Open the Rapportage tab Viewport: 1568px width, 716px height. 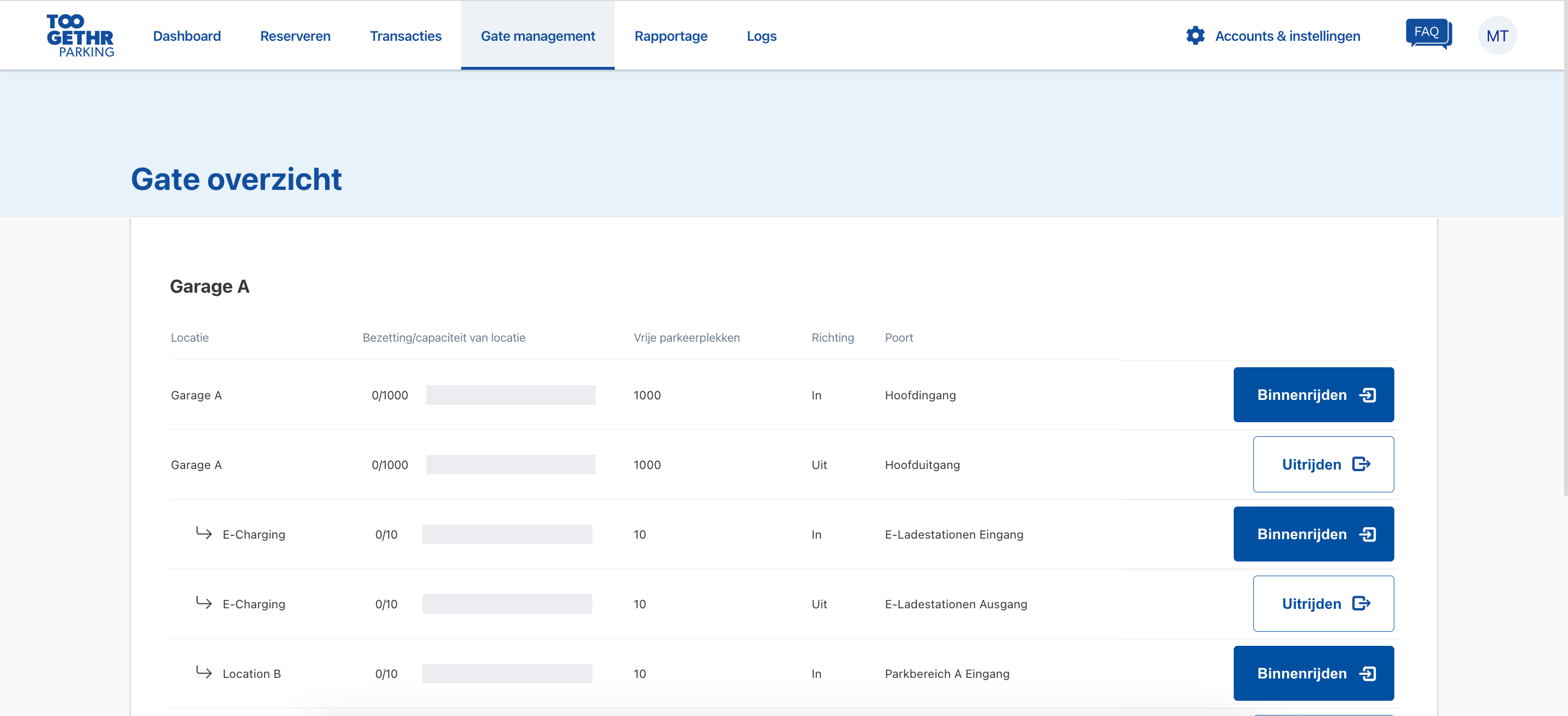[671, 36]
